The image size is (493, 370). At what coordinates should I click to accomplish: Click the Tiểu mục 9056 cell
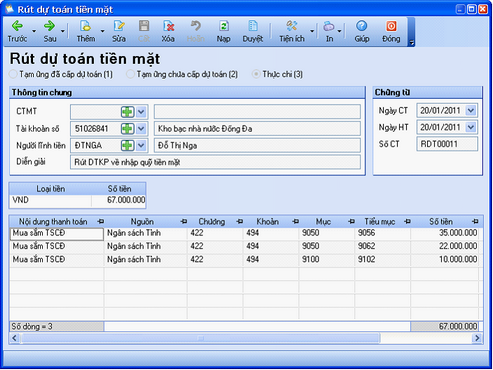point(382,233)
